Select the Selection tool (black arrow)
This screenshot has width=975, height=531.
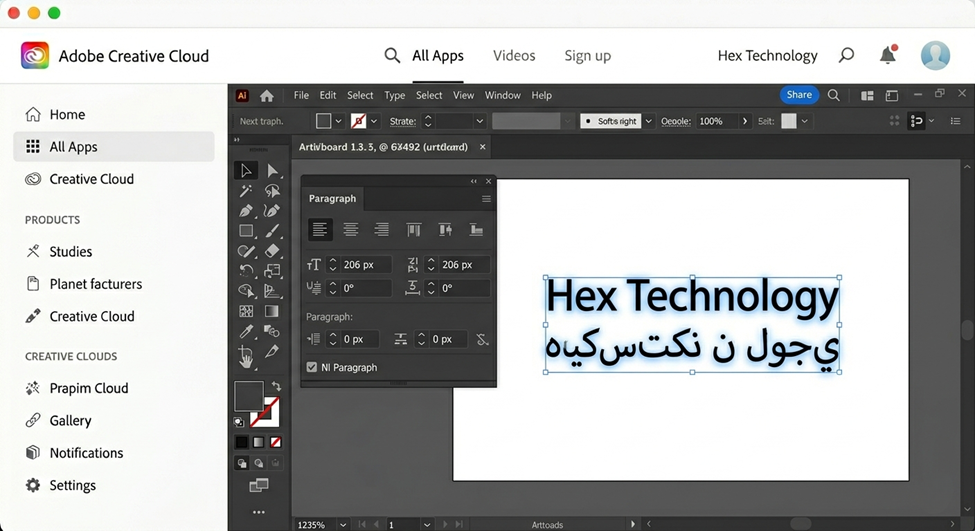point(246,170)
